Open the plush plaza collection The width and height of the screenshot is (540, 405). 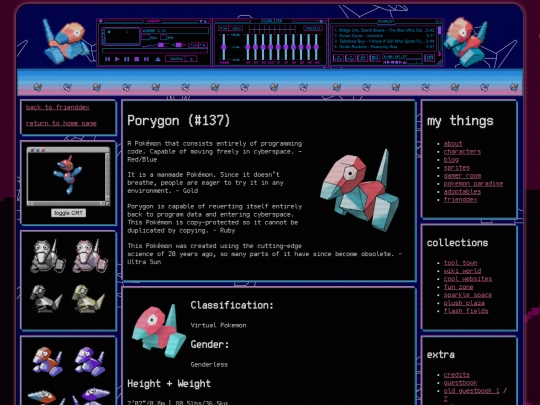[464, 303]
